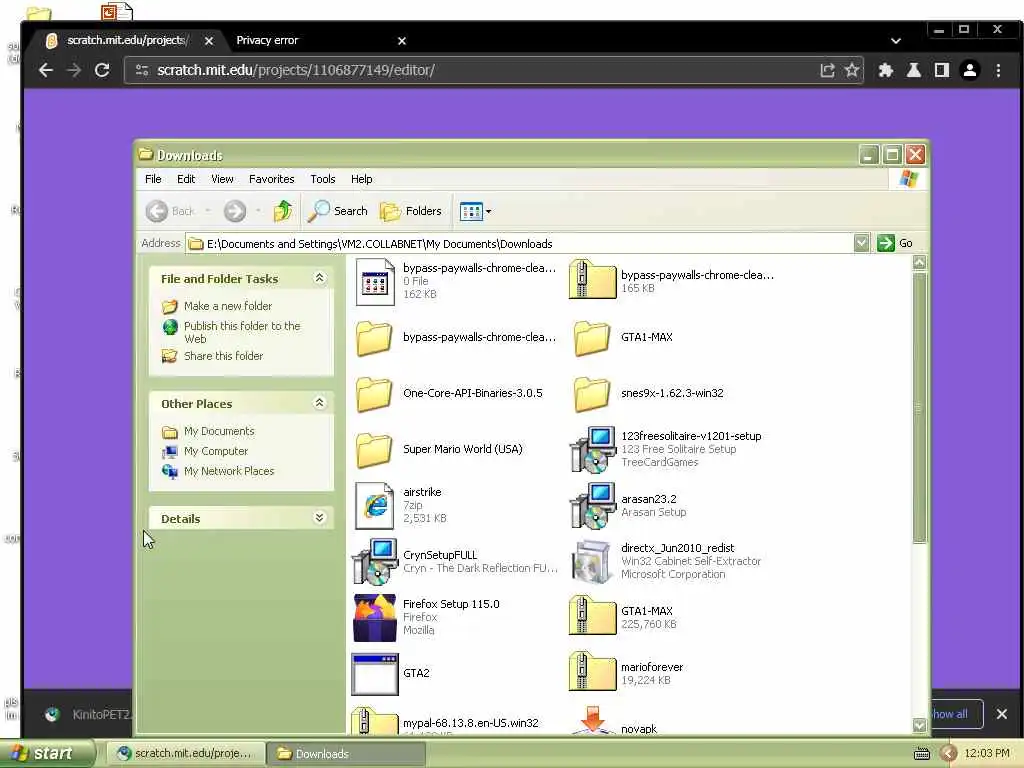Image resolution: width=1024 pixels, height=768 pixels.
Task: Open the Tools menu
Action: 323,179
